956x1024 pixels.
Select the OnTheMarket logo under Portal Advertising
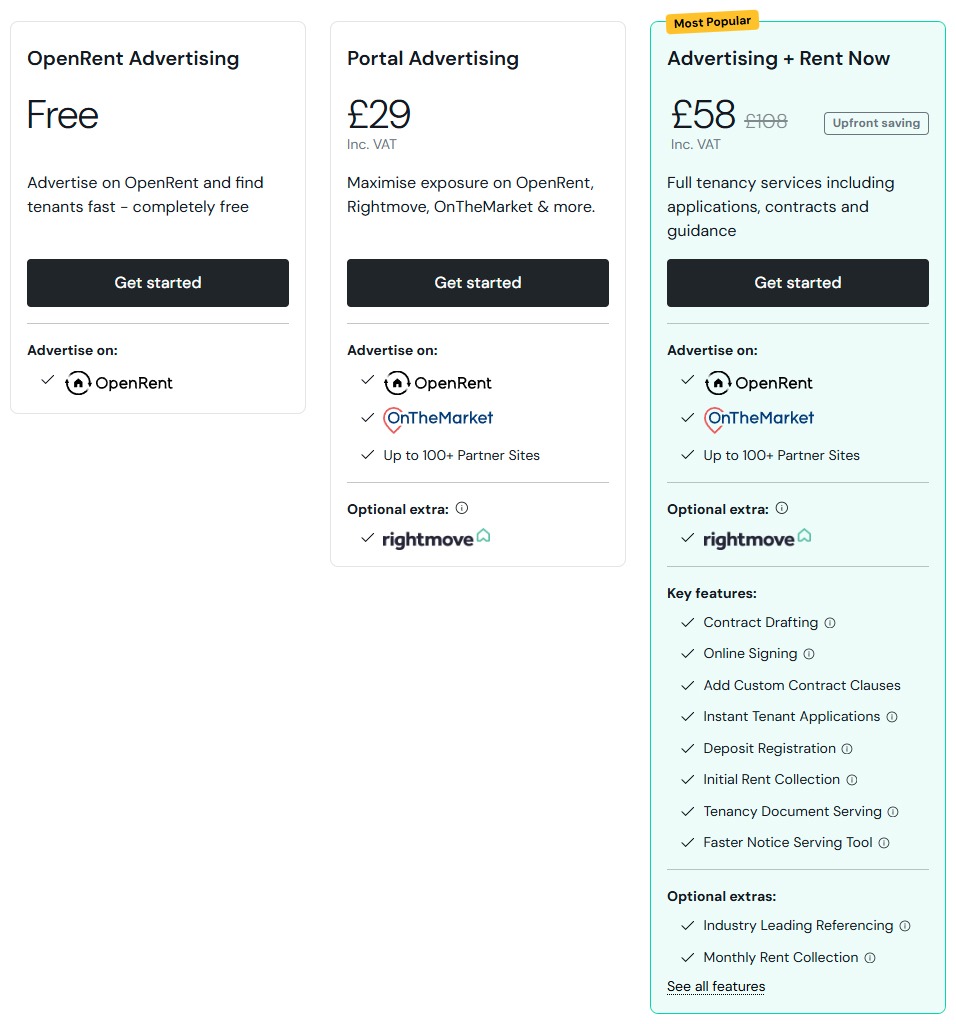pos(438,418)
